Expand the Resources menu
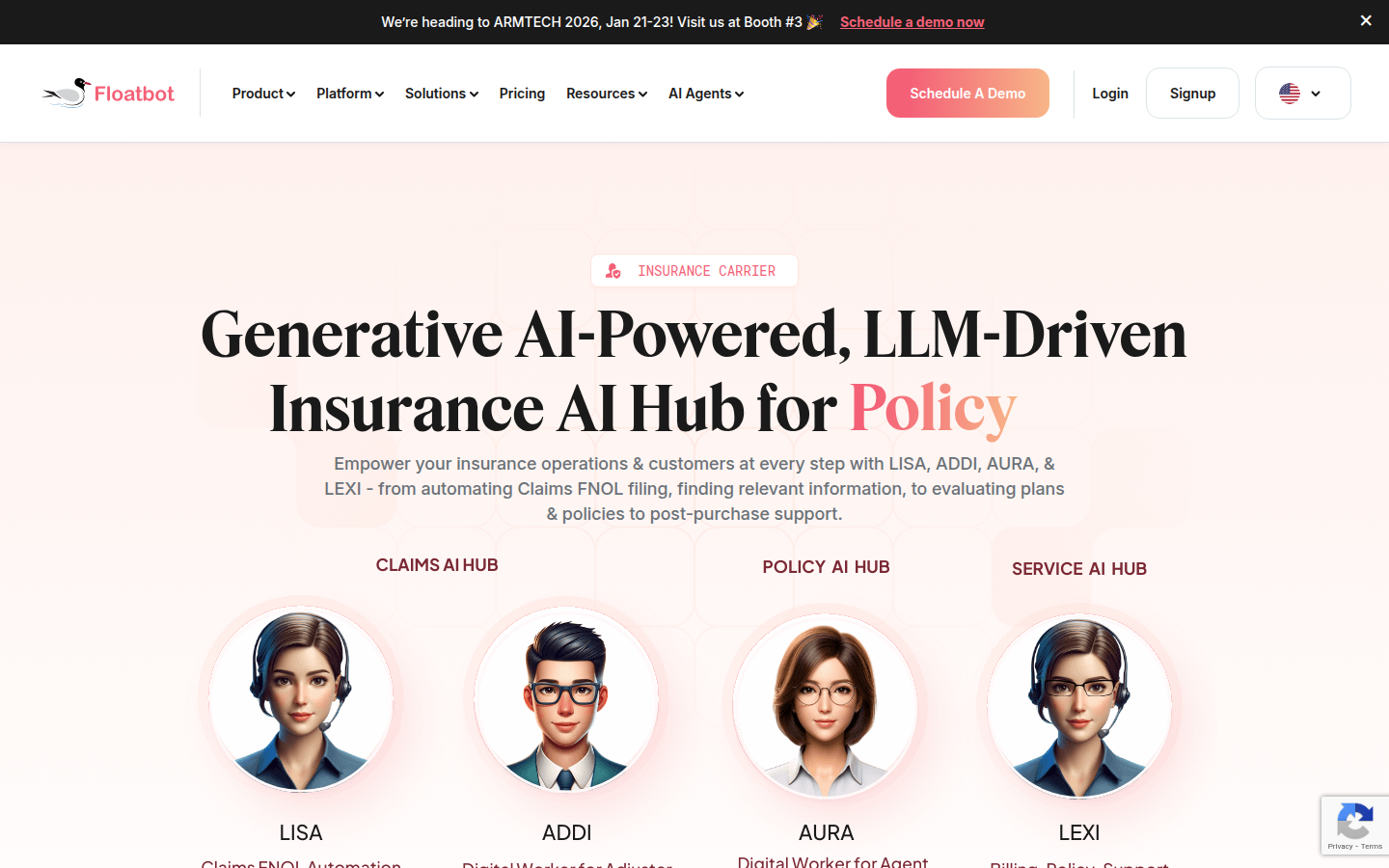The height and width of the screenshot is (868, 1389). click(607, 94)
